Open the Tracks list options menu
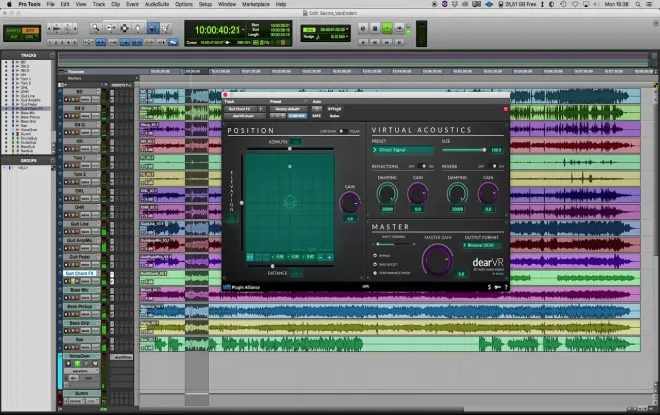 pyautogui.click(x=52, y=55)
